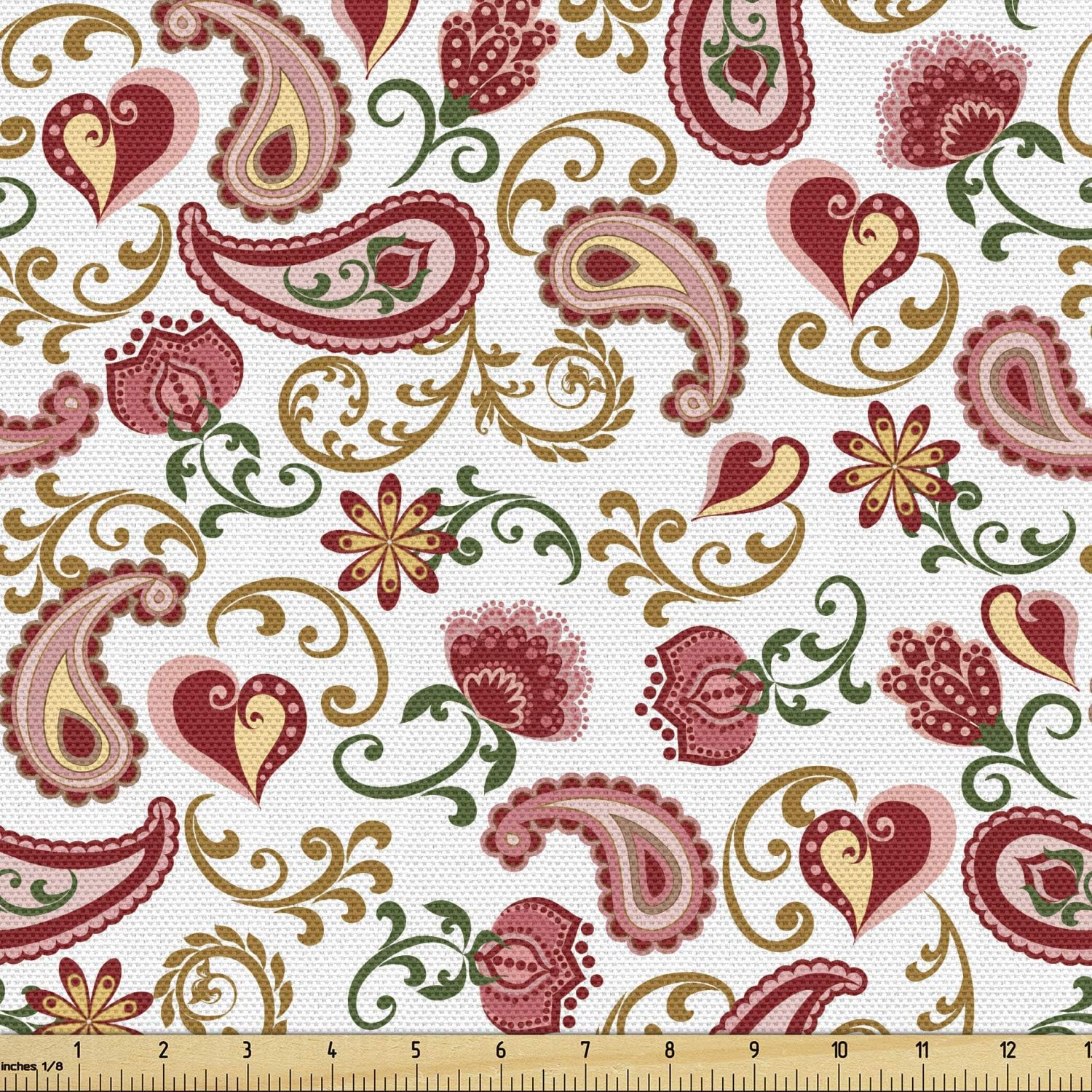Select the ruler number 6
Viewport: 1092px width, 1092px height.
point(500,1050)
